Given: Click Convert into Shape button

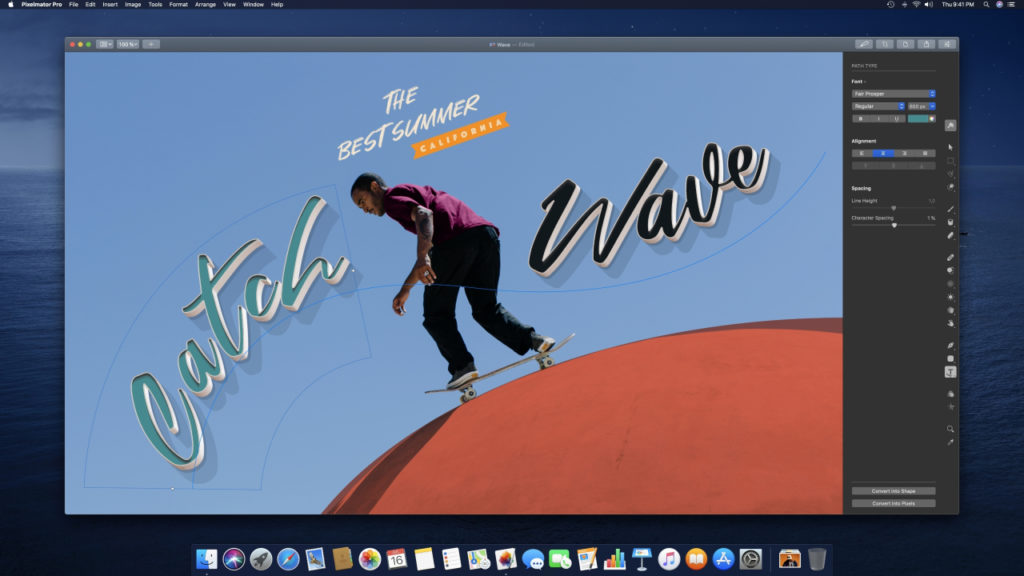Looking at the screenshot, I should pyautogui.click(x=893, y=491).
